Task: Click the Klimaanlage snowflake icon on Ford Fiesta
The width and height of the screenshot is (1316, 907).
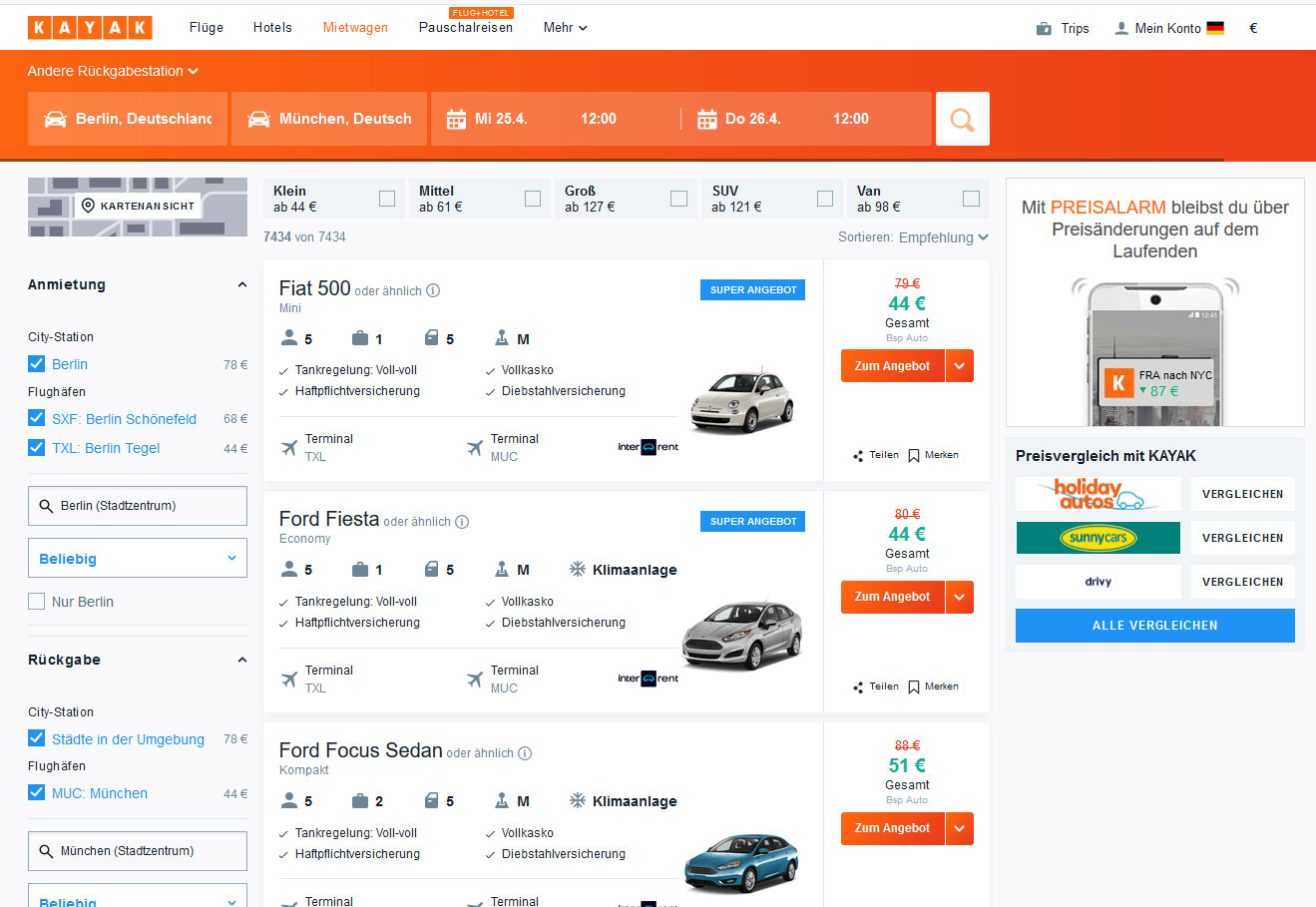Action: tap(577, 570)
